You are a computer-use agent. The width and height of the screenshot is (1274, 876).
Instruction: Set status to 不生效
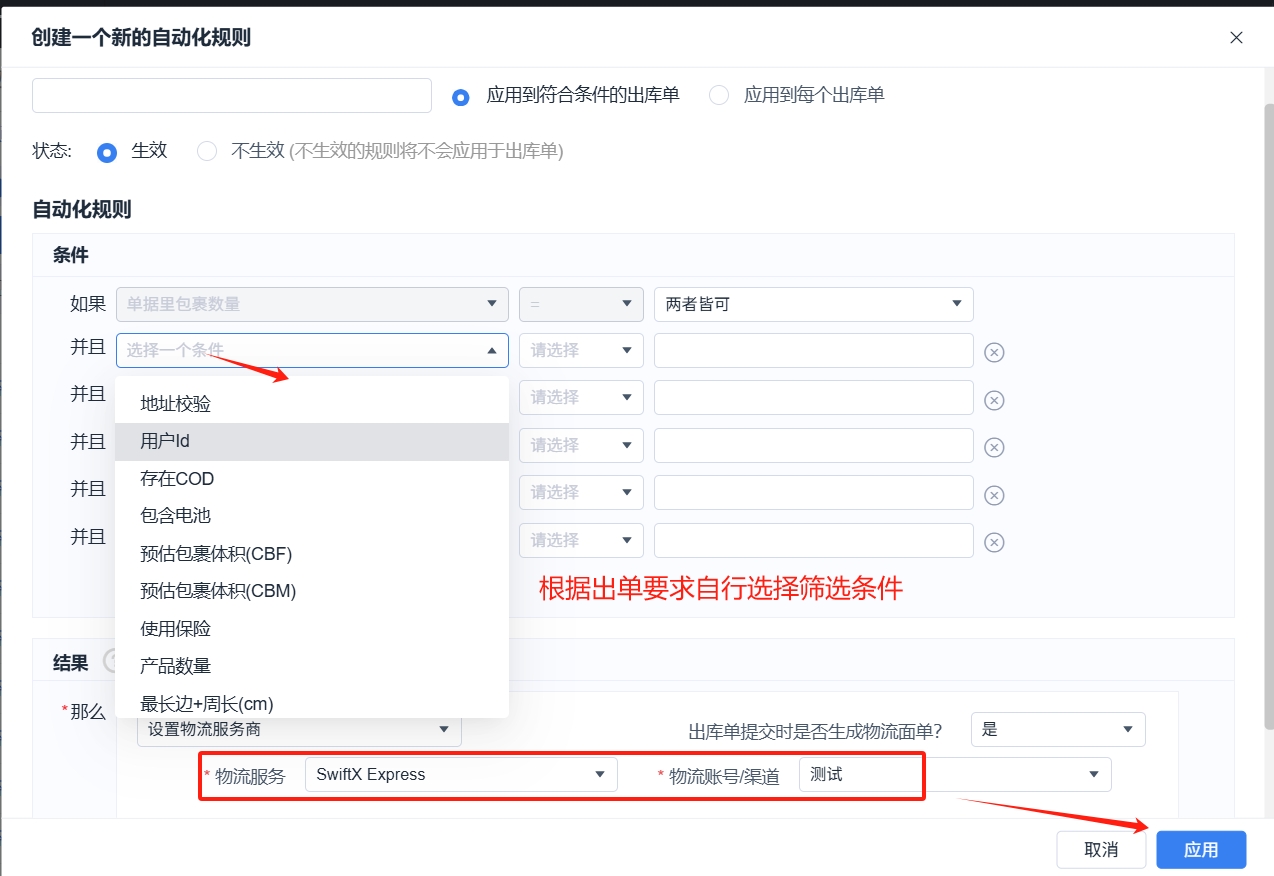tap(207, 152)
